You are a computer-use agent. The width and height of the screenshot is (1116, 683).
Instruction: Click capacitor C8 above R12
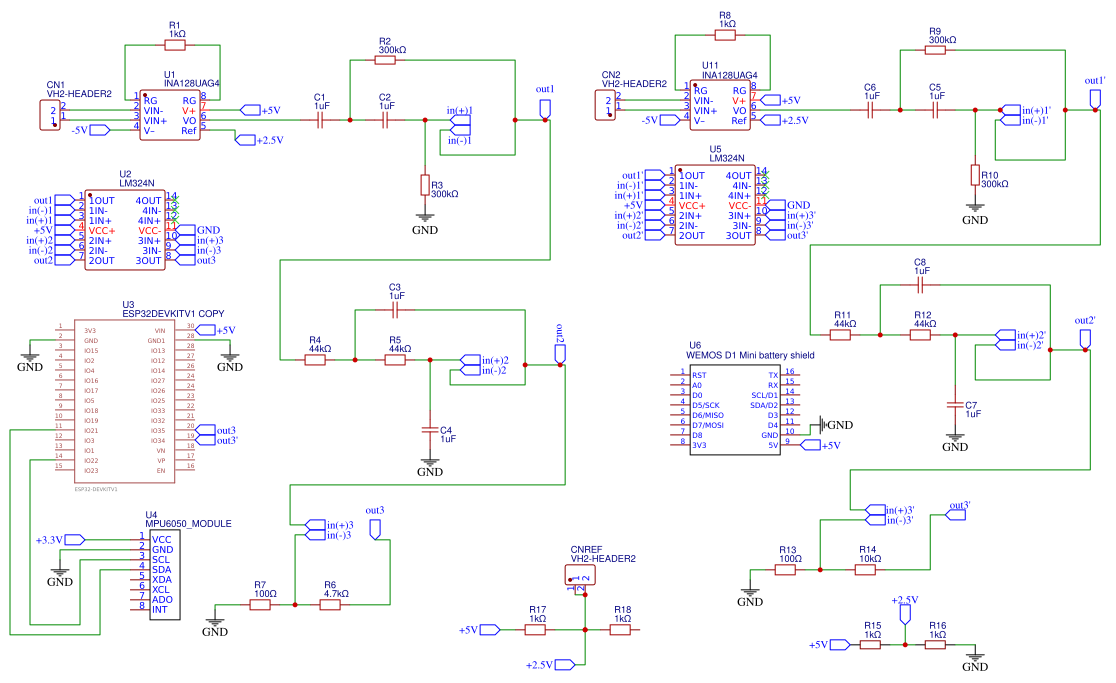(920, 285)
